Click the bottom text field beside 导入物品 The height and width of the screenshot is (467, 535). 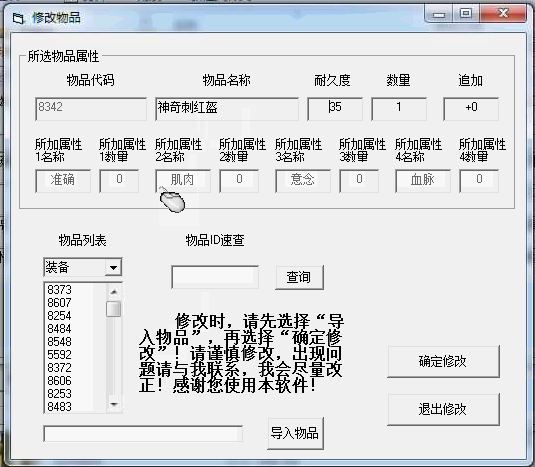143,434
